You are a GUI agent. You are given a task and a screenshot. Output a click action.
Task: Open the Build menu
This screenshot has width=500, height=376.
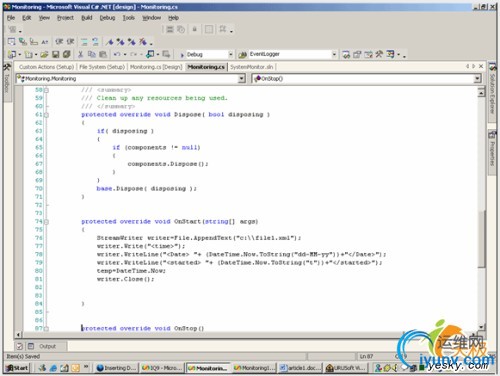pyautogui.click(x=87, y=18)
